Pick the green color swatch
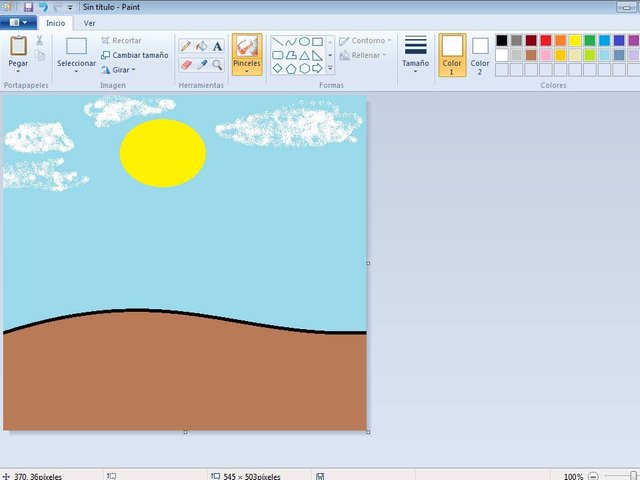 (590, 40)
